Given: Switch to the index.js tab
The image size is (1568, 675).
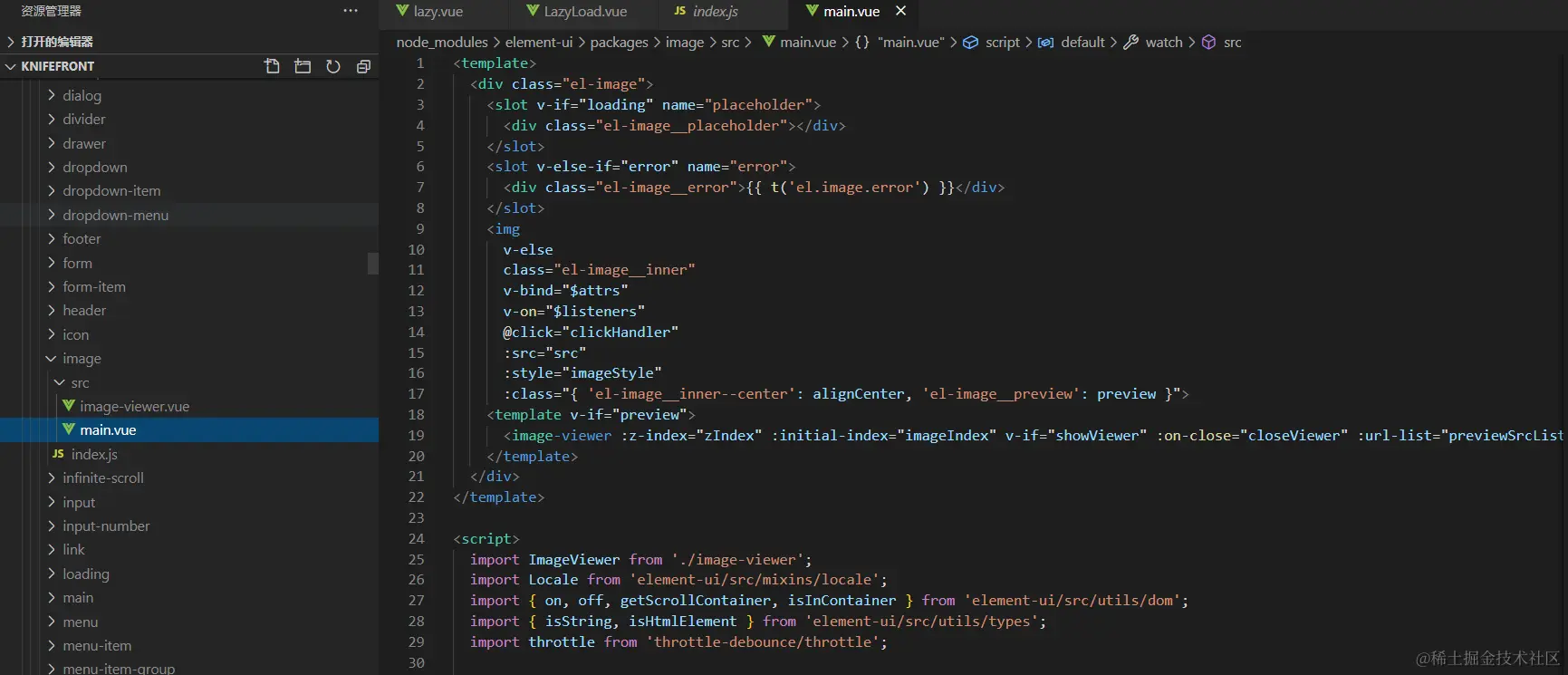Looking at the screenshot, I should (x=715, y=12).
